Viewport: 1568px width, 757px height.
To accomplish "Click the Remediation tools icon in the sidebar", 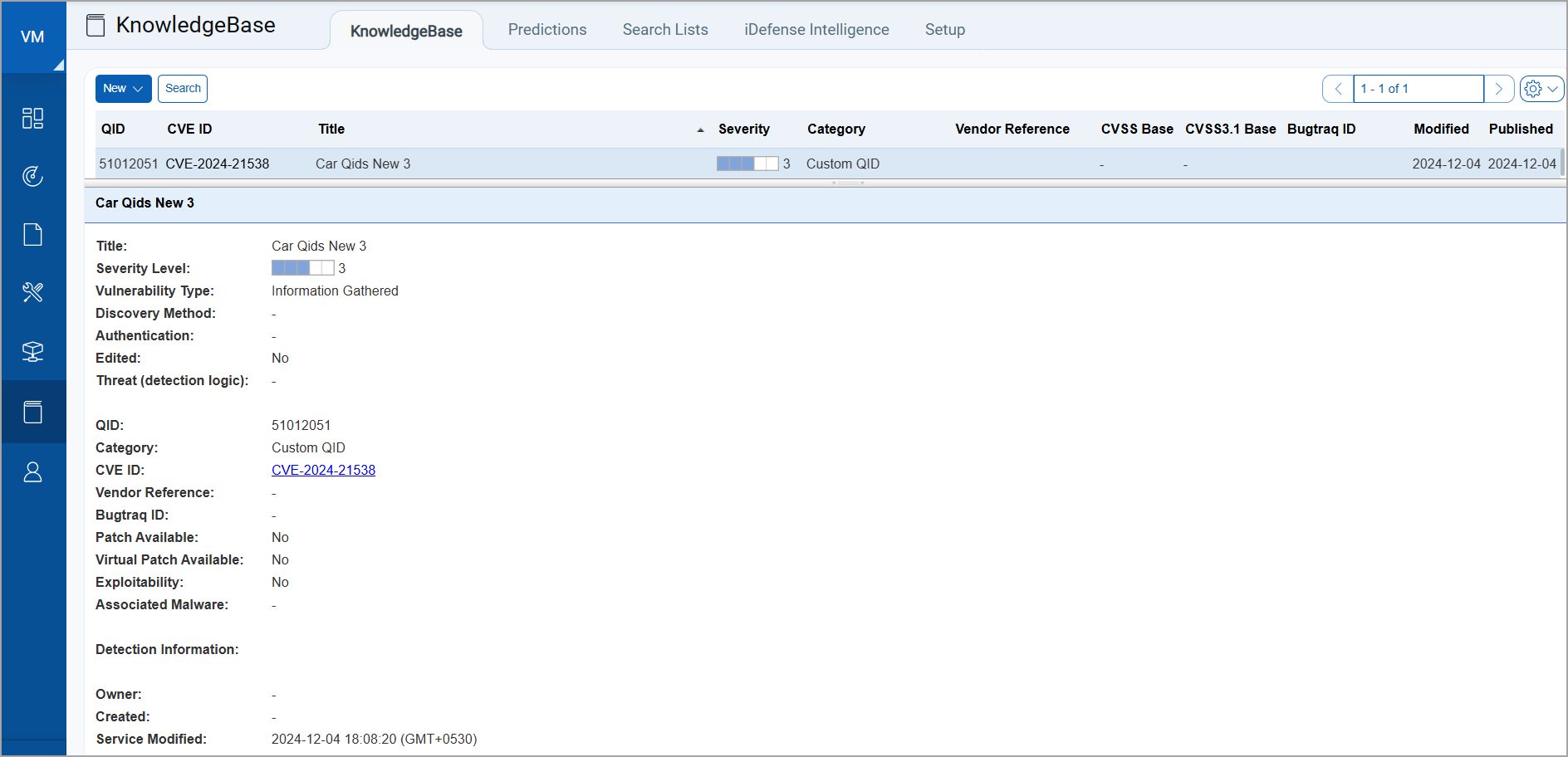I will [32, 292].
